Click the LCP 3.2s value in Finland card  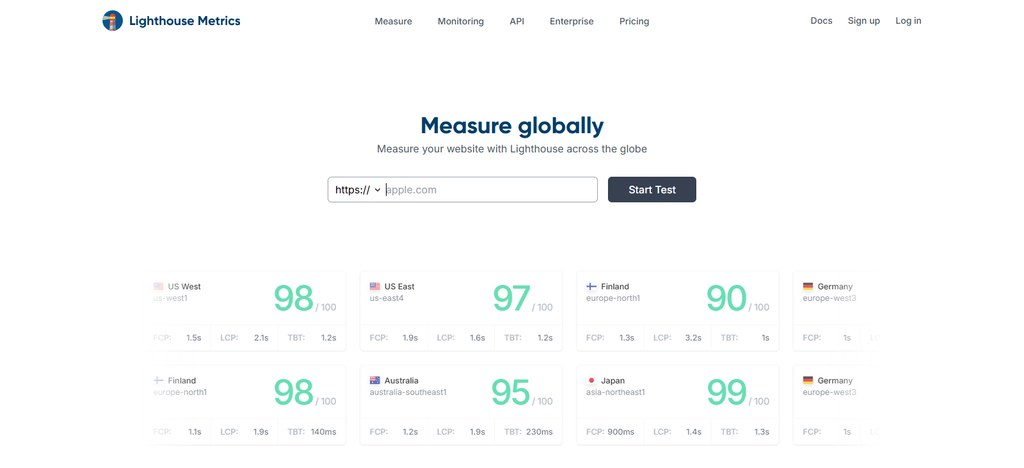click(x=694, y=338)
